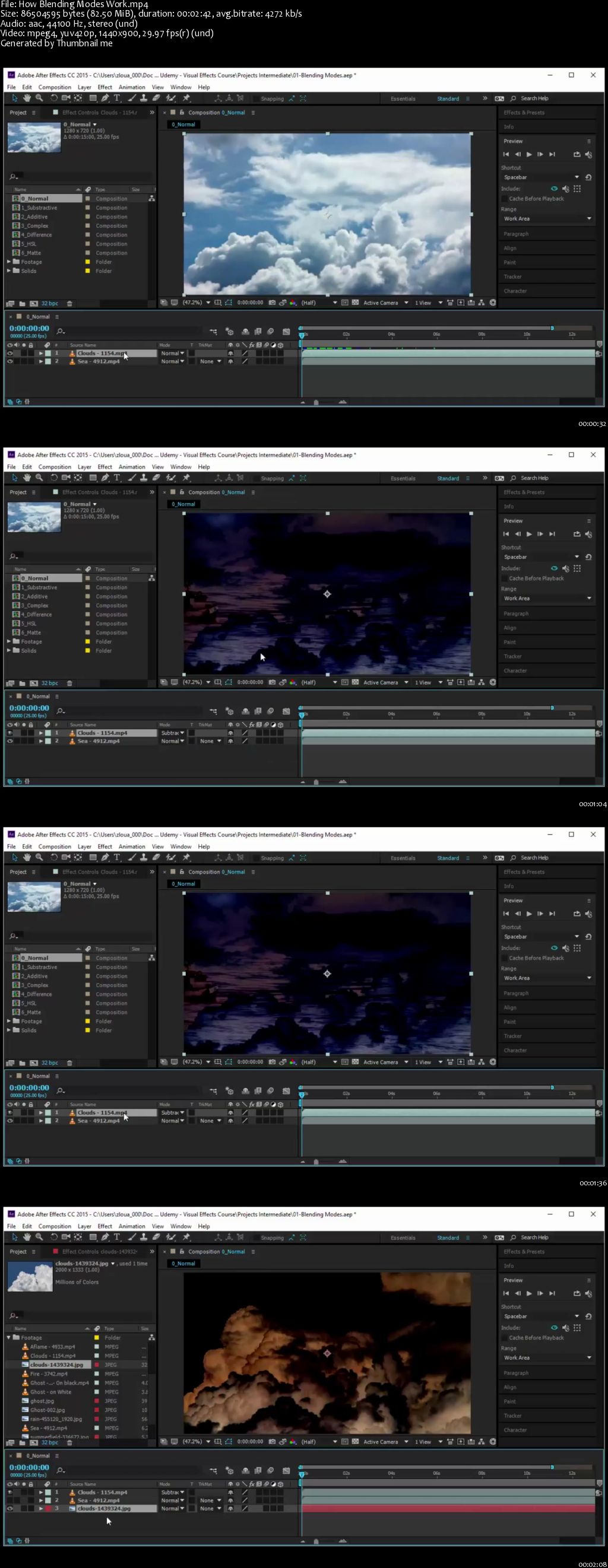608x1568 pixels.
Task: Select the Clone Stamp tool in the 00:01:36 frame
Action: pos(144,858)
